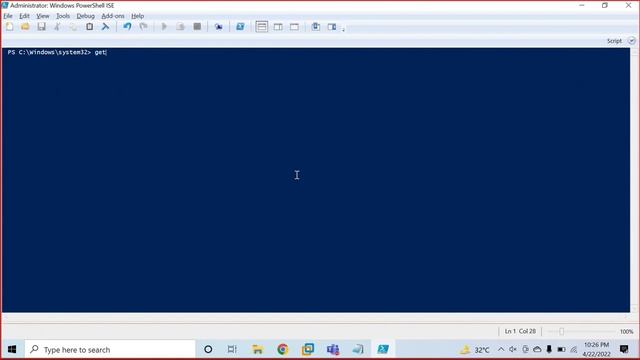Open the Edit menu
Image resolution: width=640 pixels, height=360 pixels.
[24, 16]
